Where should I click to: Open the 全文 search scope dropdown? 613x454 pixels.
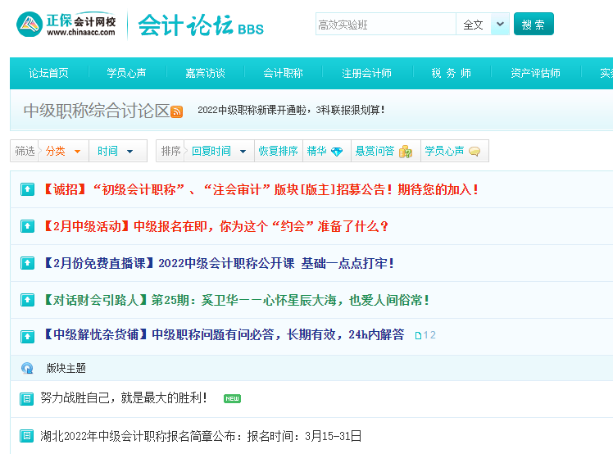[482, 24]
